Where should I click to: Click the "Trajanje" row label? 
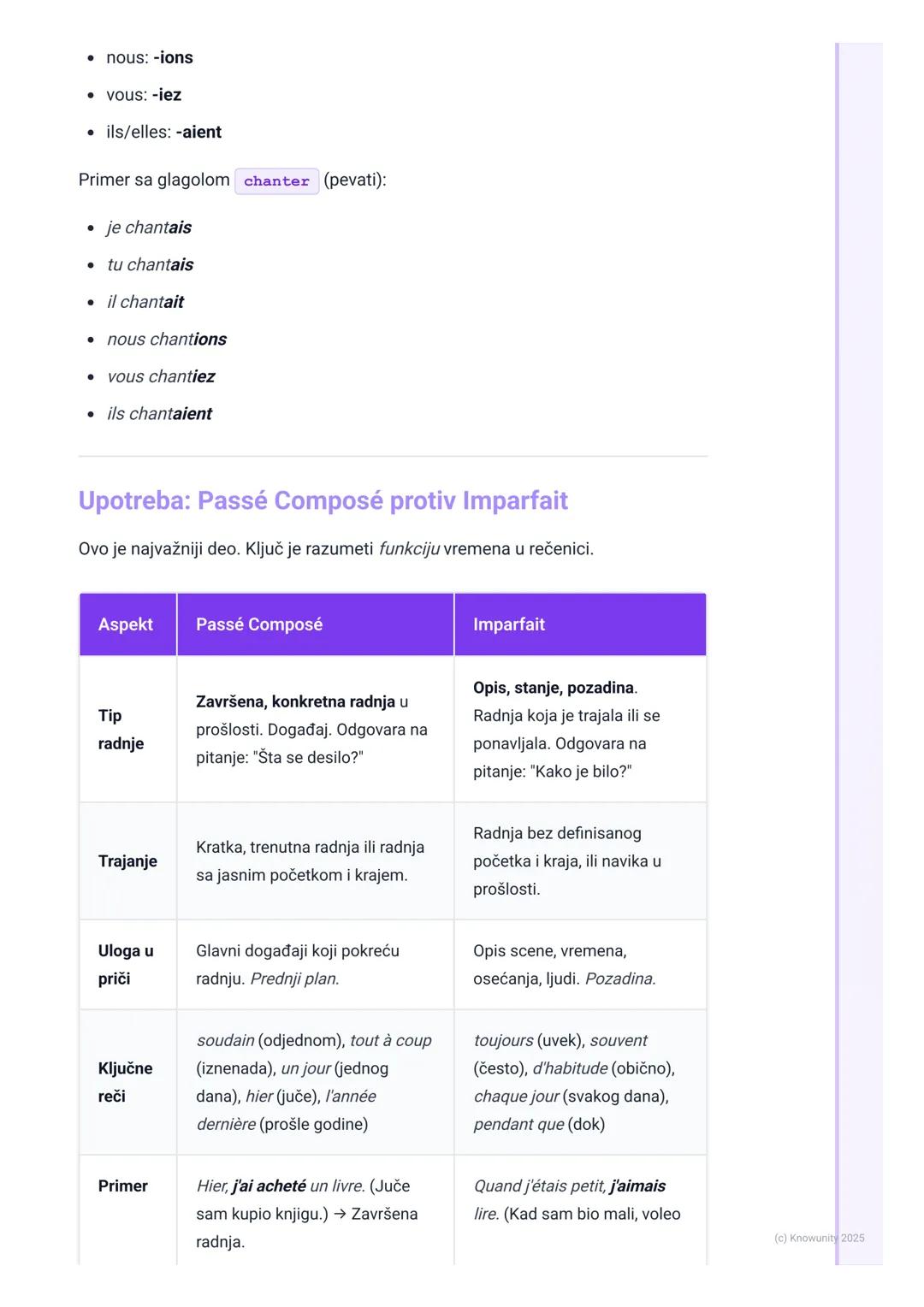click(127, 860)
